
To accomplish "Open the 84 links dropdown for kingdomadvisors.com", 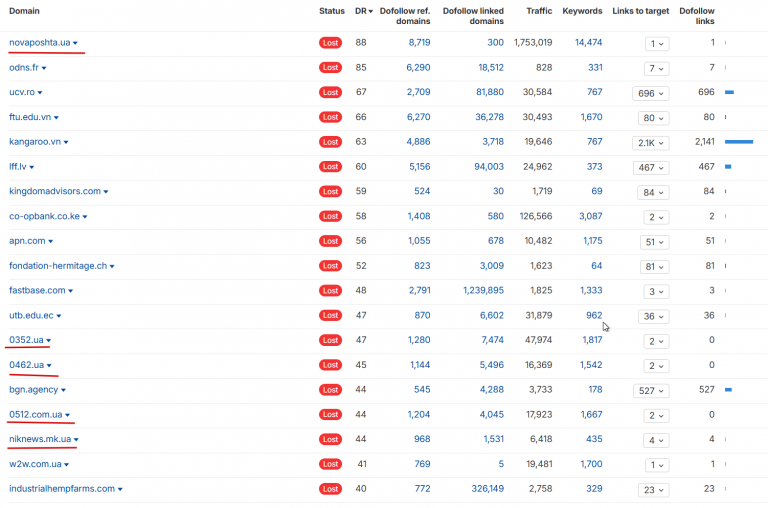I will tap(653, 192).
